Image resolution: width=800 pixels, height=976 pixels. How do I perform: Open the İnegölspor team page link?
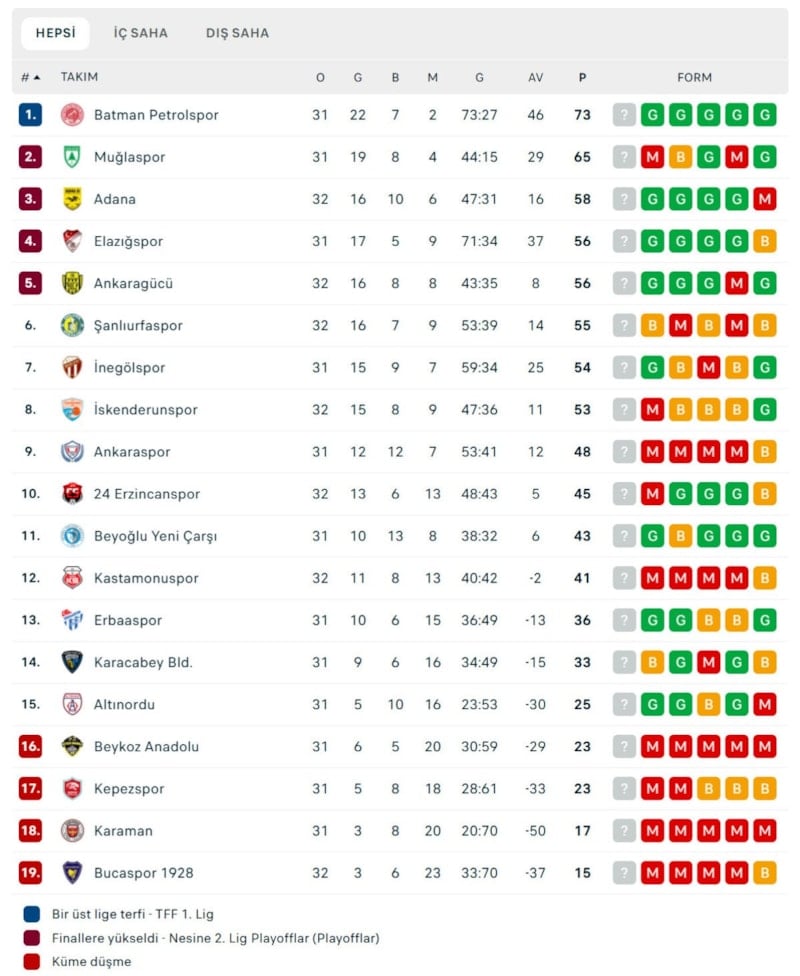(129, 367)
